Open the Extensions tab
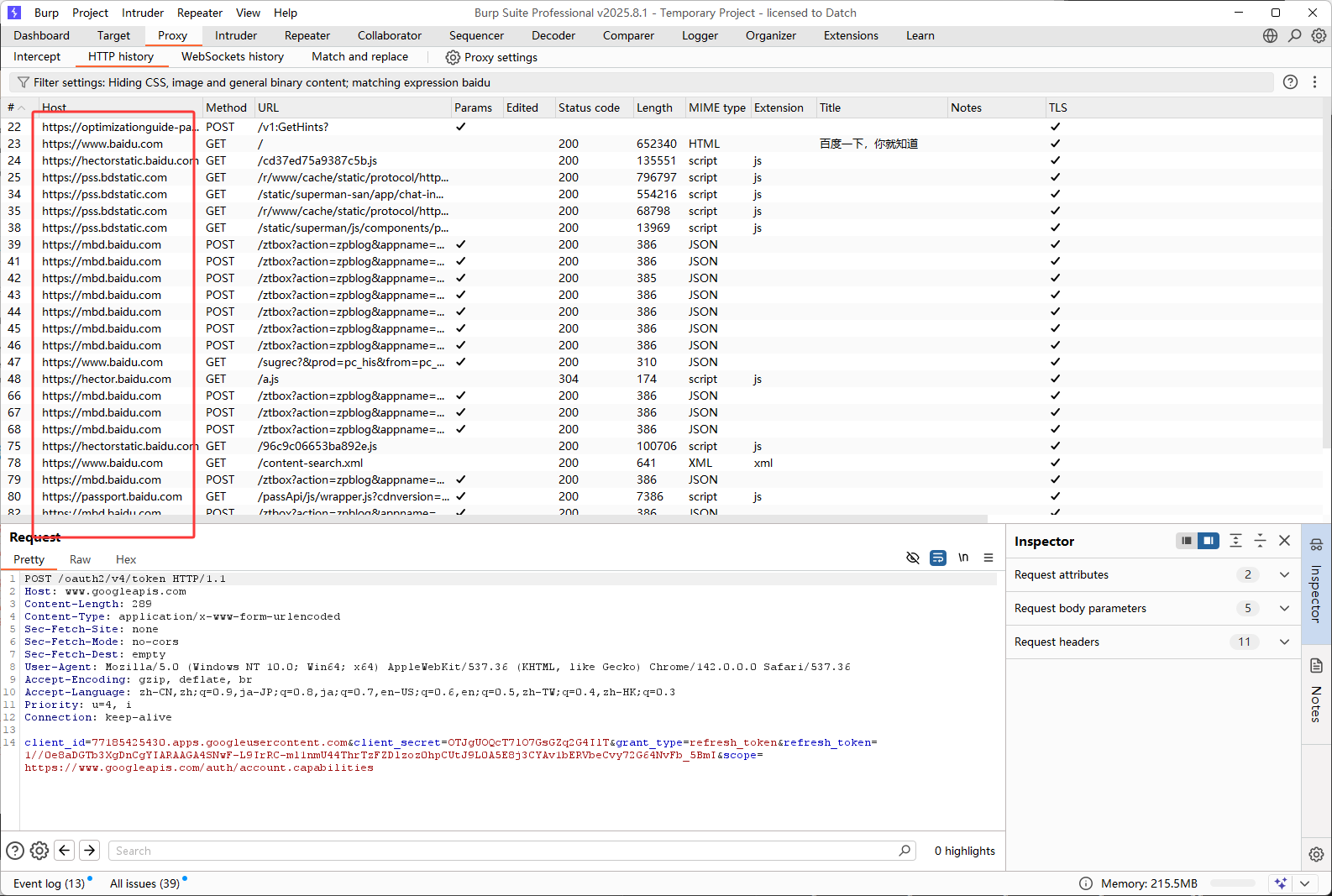Image resolution: width=1332 pixels, height=896 pixels. tap(851, 35)
